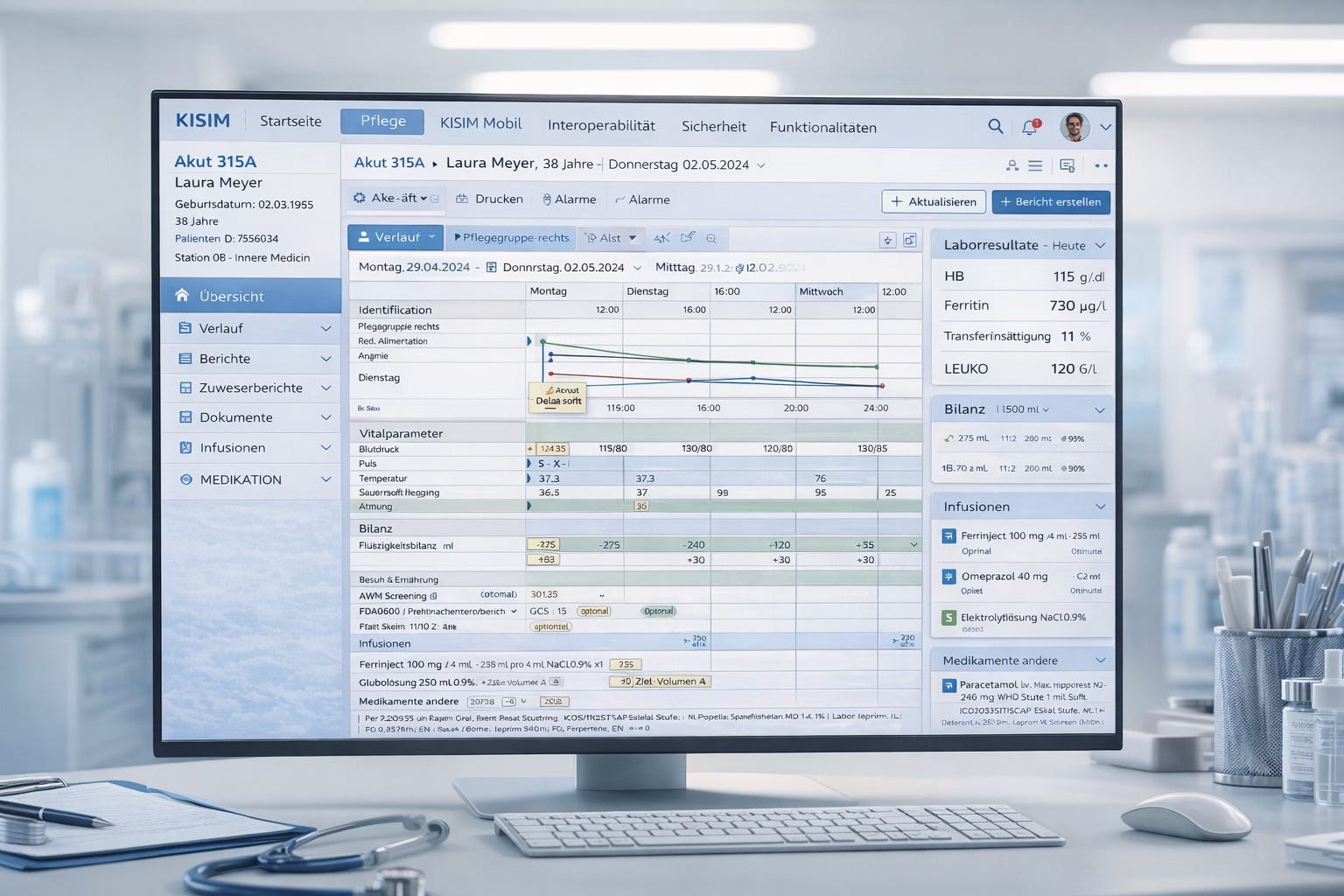Image resolution: width=1344 pixels, height=896 pixels.
Task: Collapse the Laborresultate panel chevron
Action: click(x=1101, y=245)
